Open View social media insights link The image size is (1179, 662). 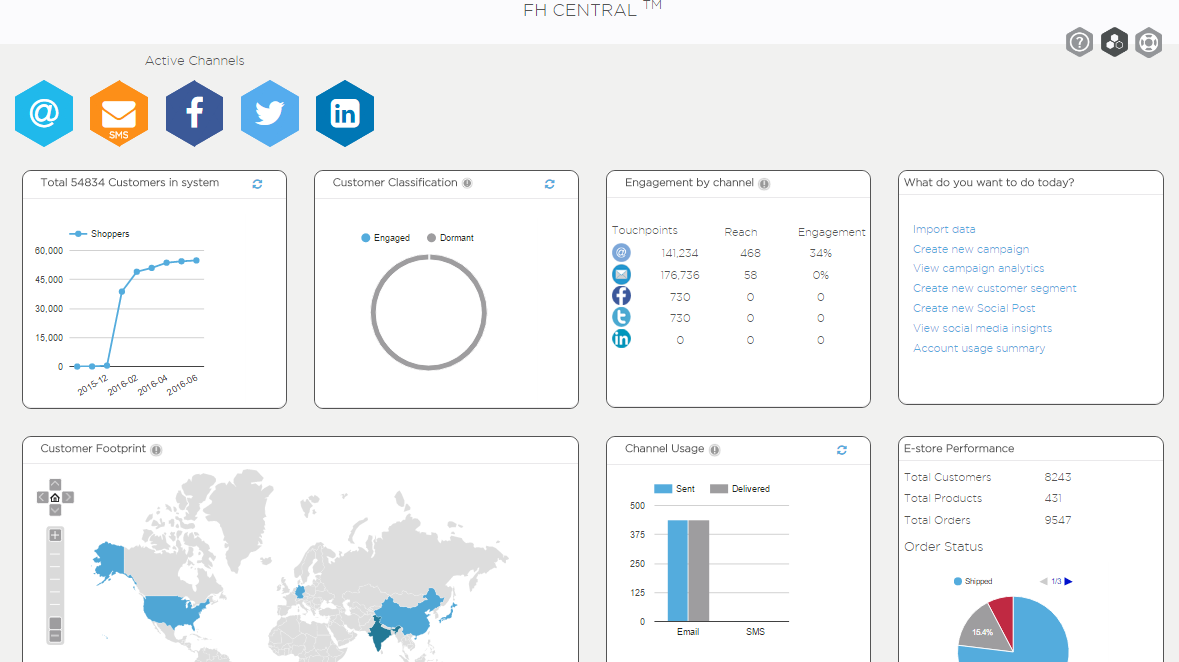click(x=982, y=328)
